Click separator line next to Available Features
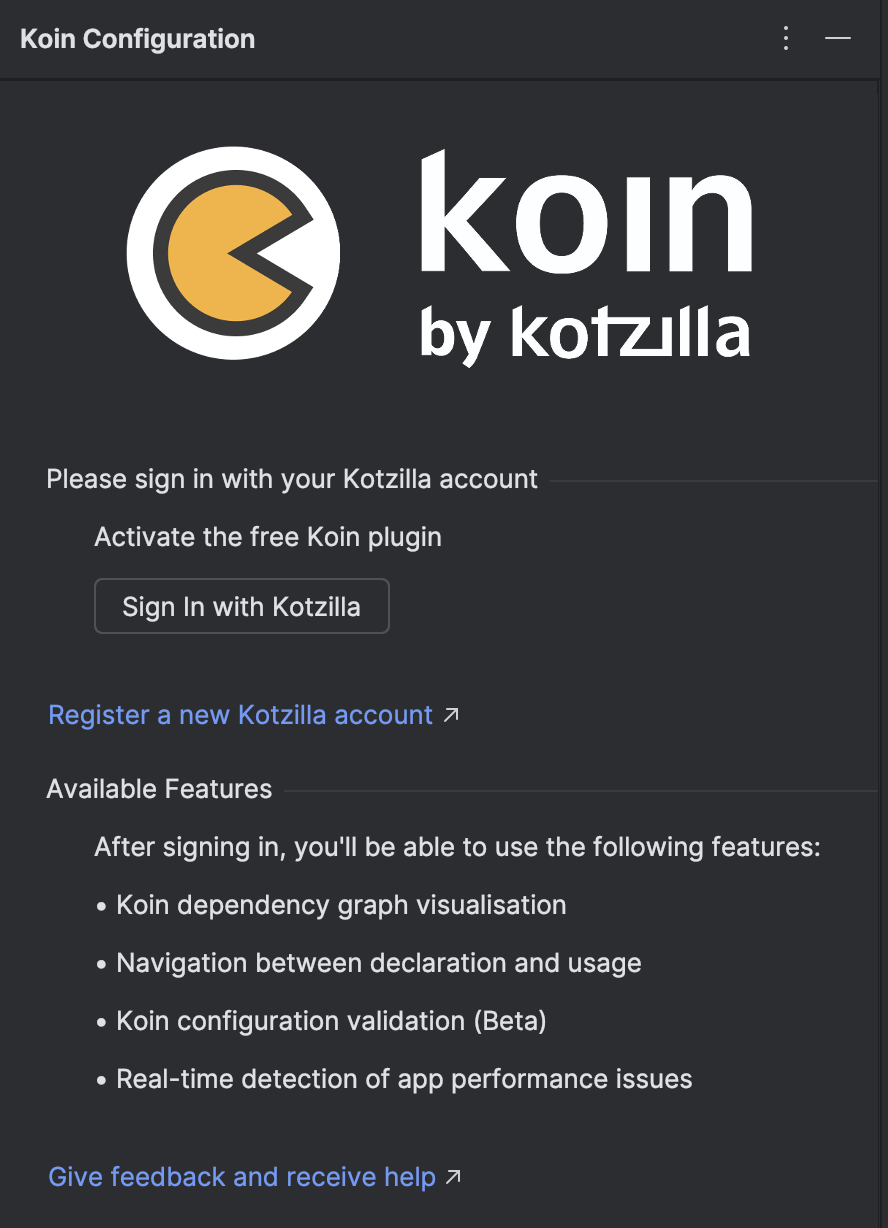The image size is (888, 1228). [x=581, y=791]
